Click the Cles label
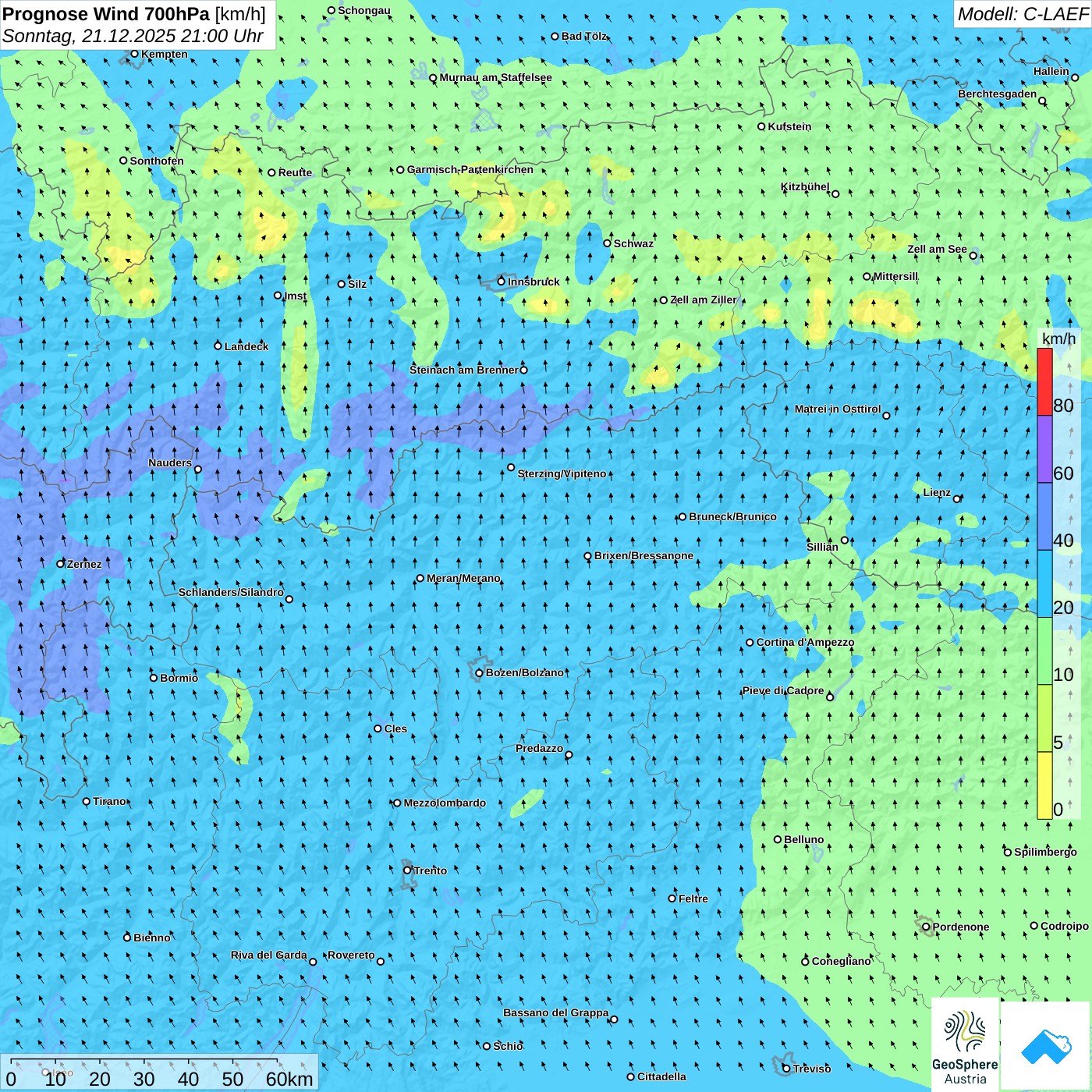The image size is (1092, 1092). [395, 729]
